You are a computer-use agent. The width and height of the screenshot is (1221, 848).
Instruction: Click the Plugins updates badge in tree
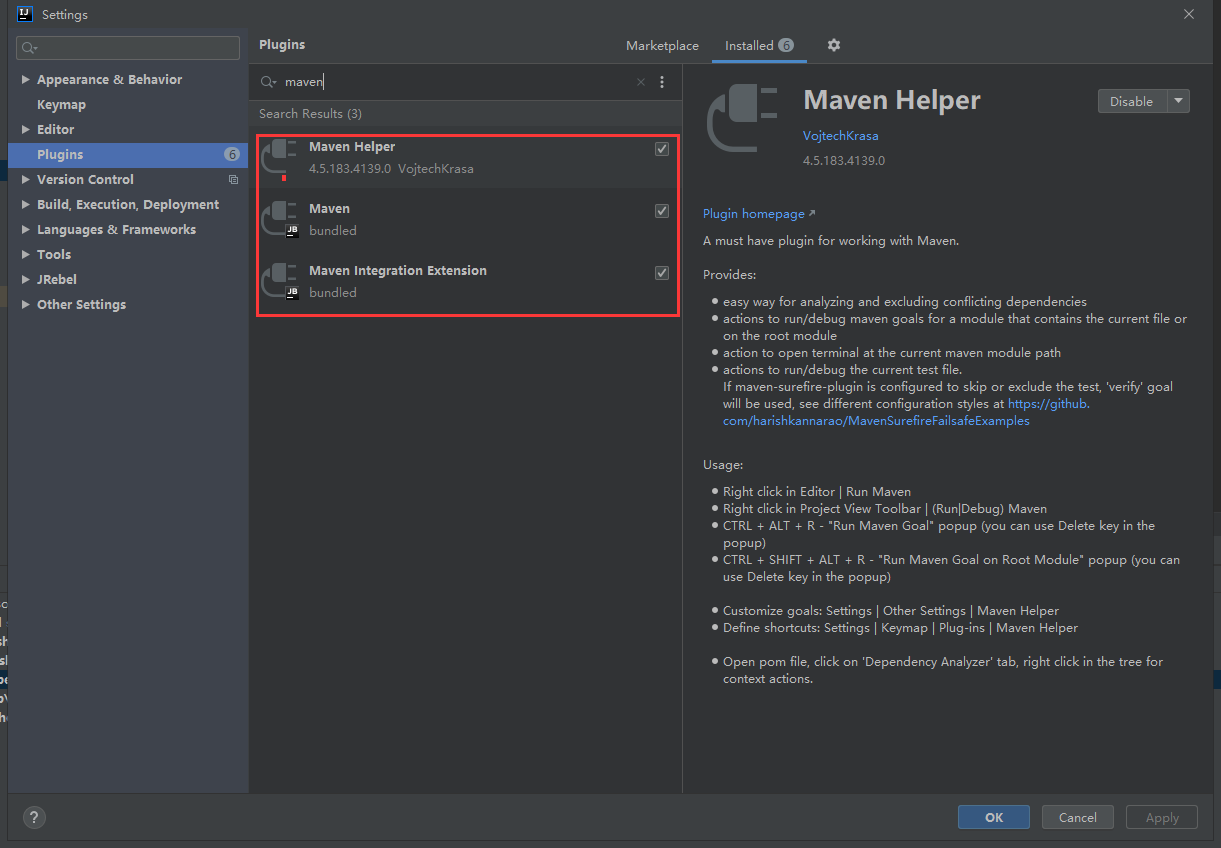[232, 154]
